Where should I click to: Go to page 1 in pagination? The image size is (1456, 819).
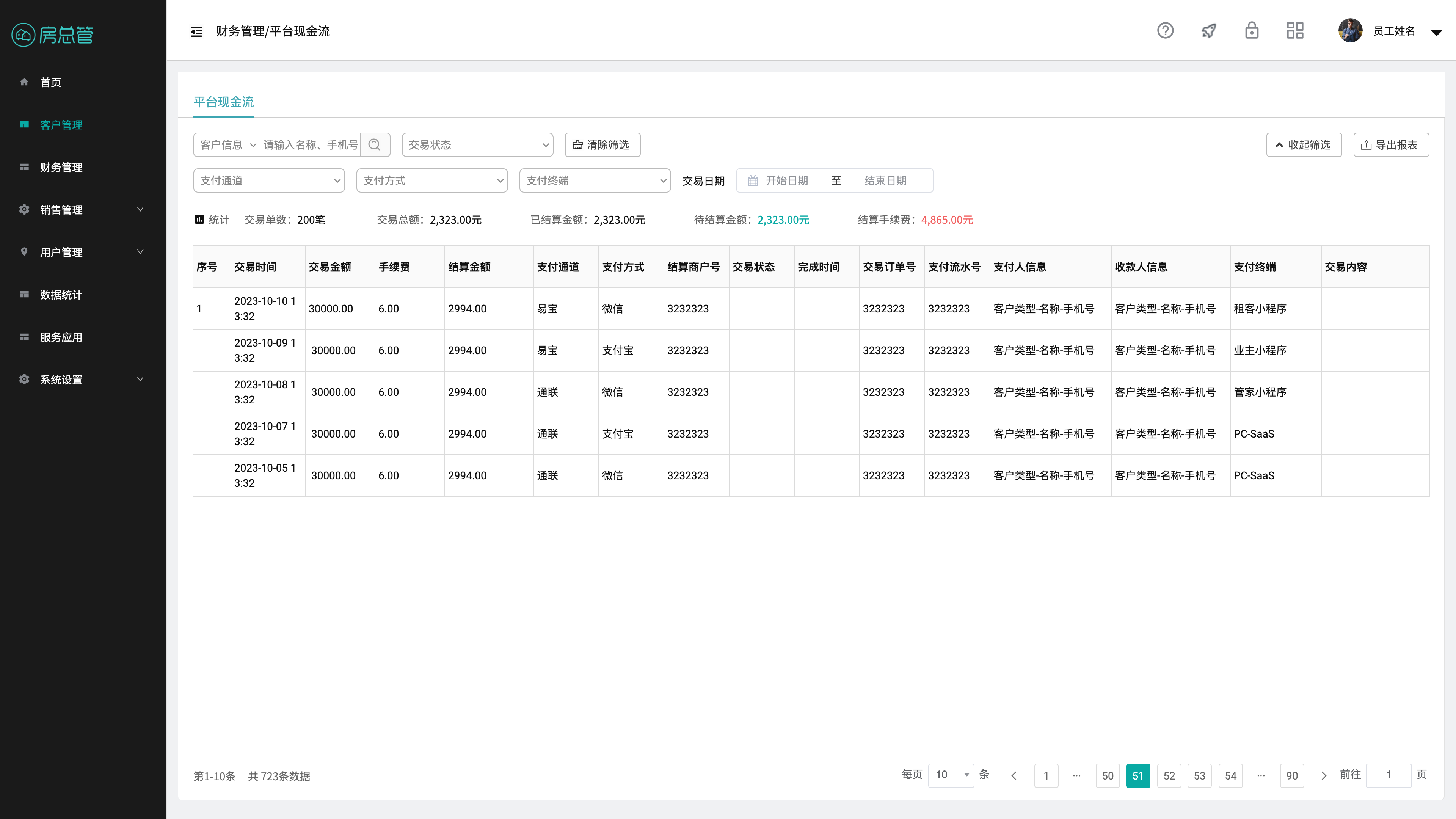[1046, 775]
